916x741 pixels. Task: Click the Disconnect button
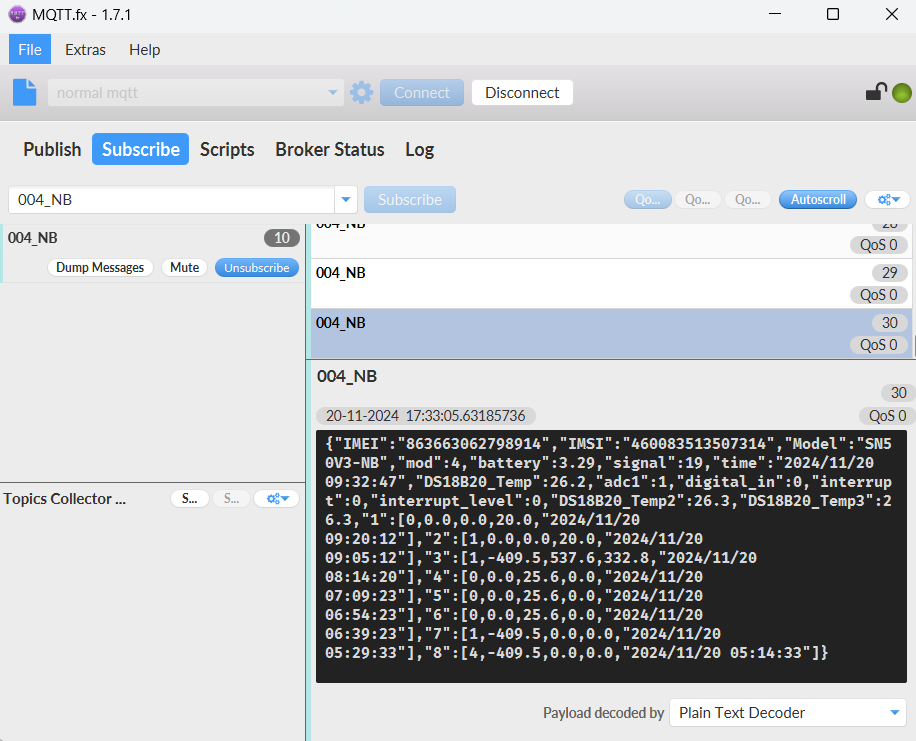click(x=522, y=93)
